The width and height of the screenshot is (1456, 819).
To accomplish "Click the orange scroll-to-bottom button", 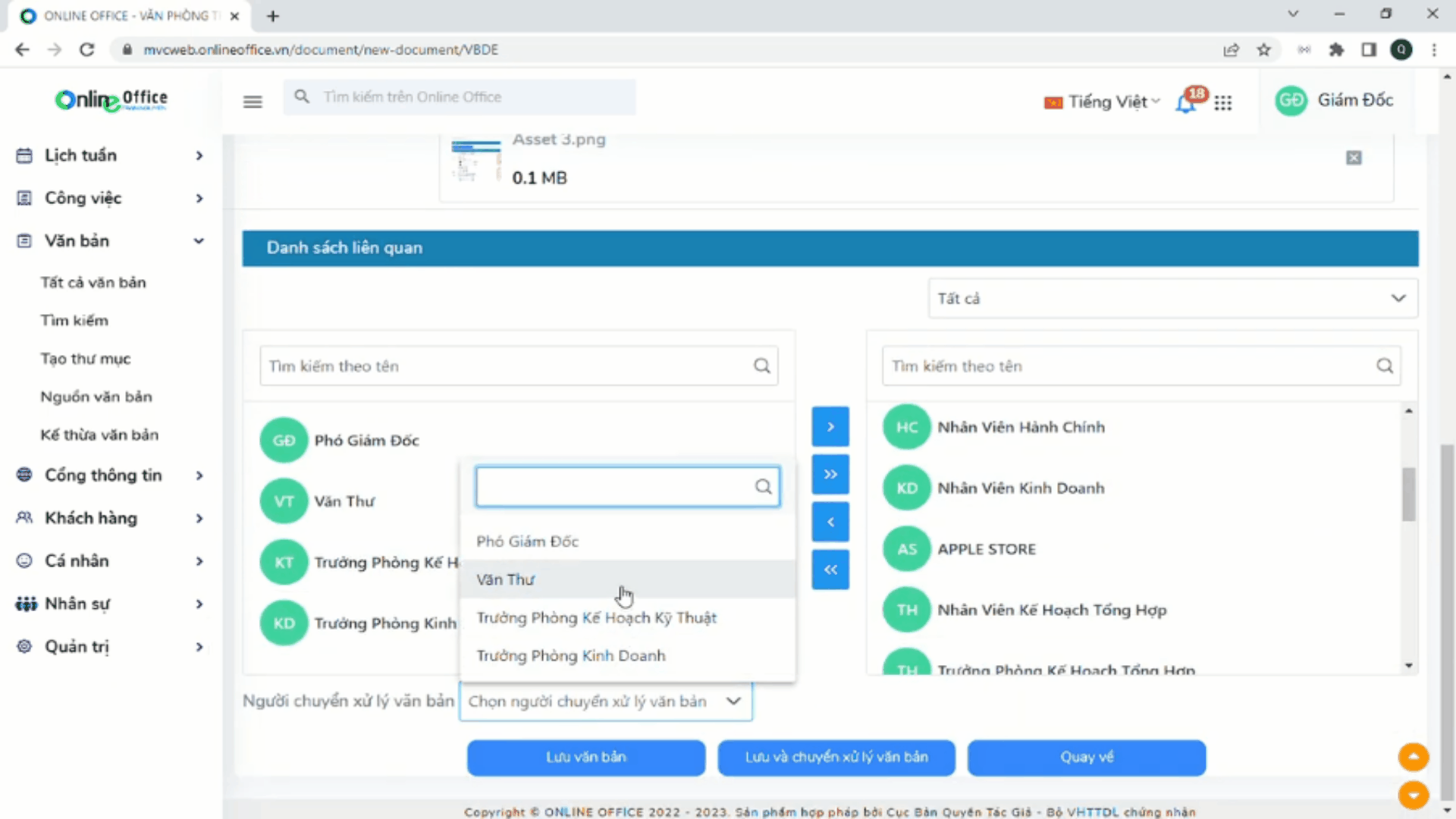I will tap(1413, 795).
